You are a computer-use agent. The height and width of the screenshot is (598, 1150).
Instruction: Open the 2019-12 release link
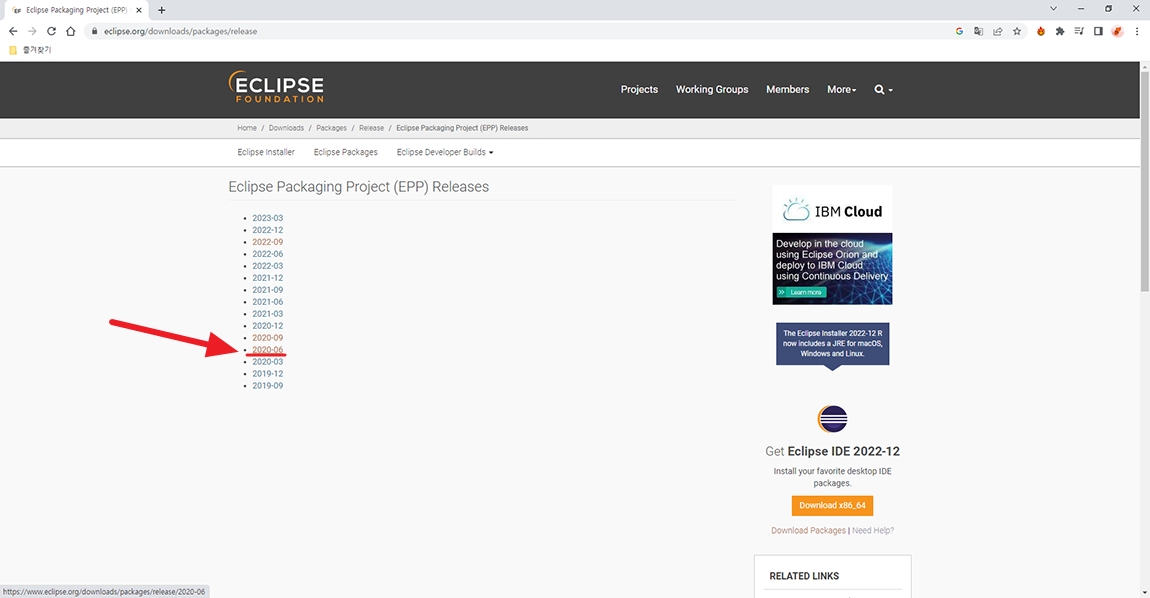268,373
